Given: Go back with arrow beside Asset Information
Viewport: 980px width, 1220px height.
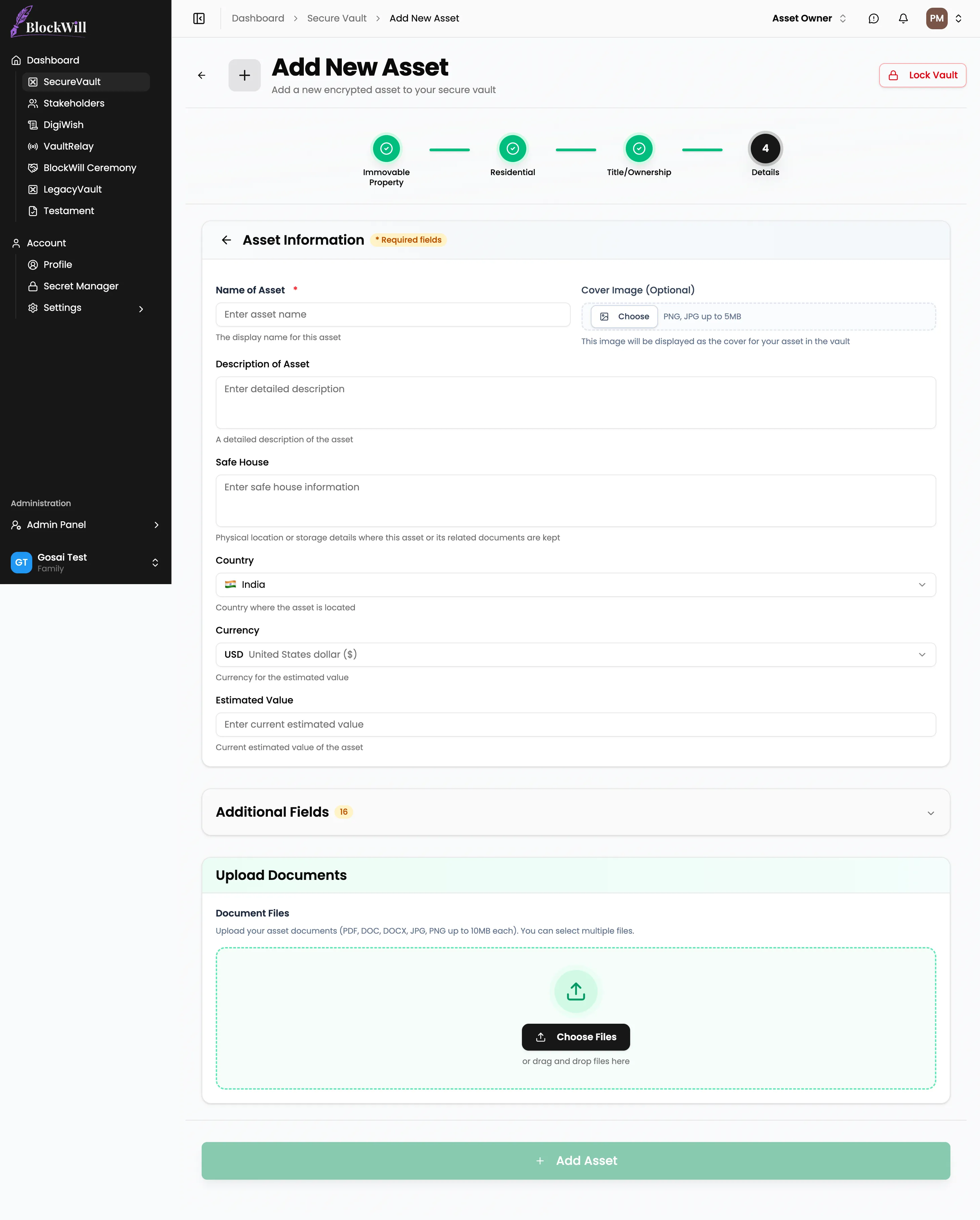Looking at the screenshot, I should 226,240.
